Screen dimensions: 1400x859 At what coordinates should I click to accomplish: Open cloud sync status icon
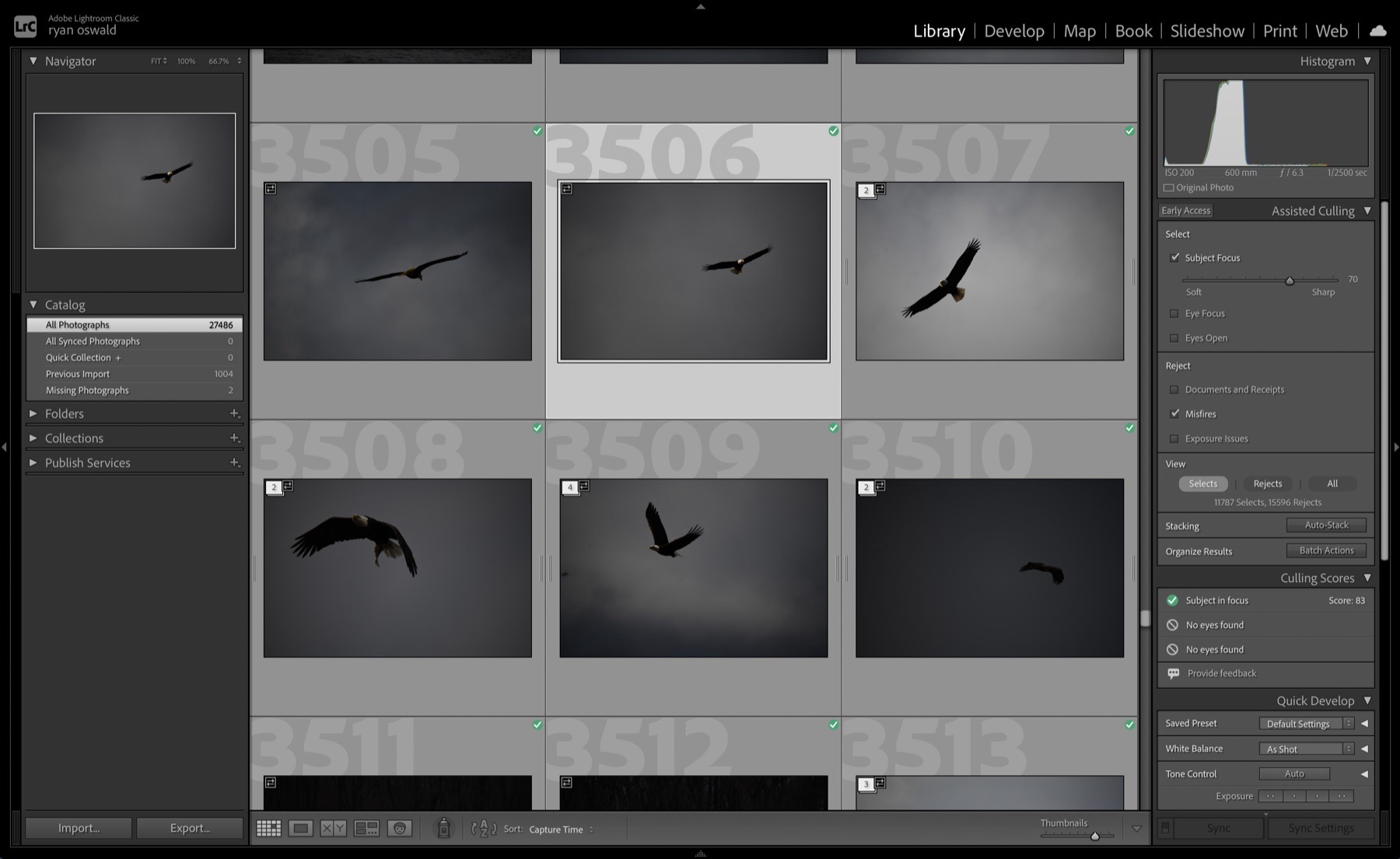tap(1377, 30)
